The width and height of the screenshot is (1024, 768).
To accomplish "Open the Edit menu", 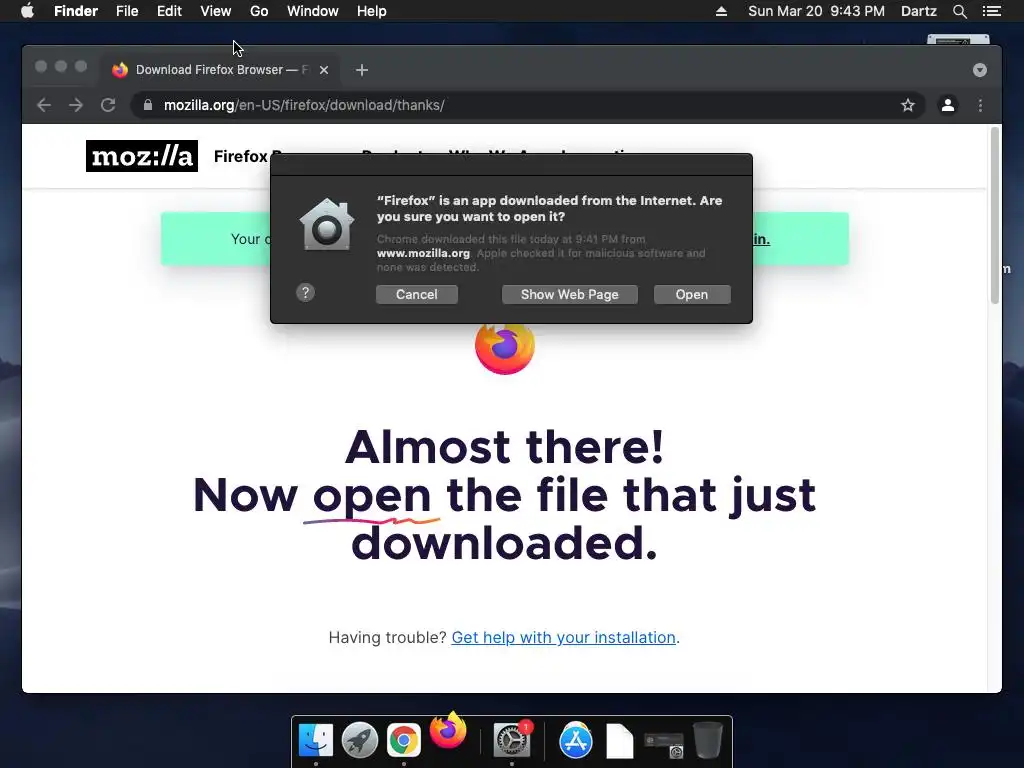I will (x=169, y=11).
